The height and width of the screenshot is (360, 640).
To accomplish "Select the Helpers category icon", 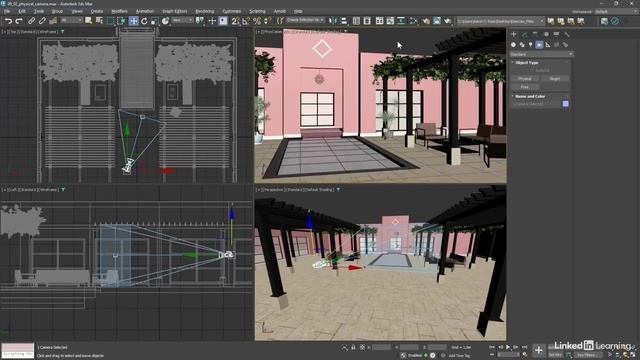I will [x=548, y=44].
